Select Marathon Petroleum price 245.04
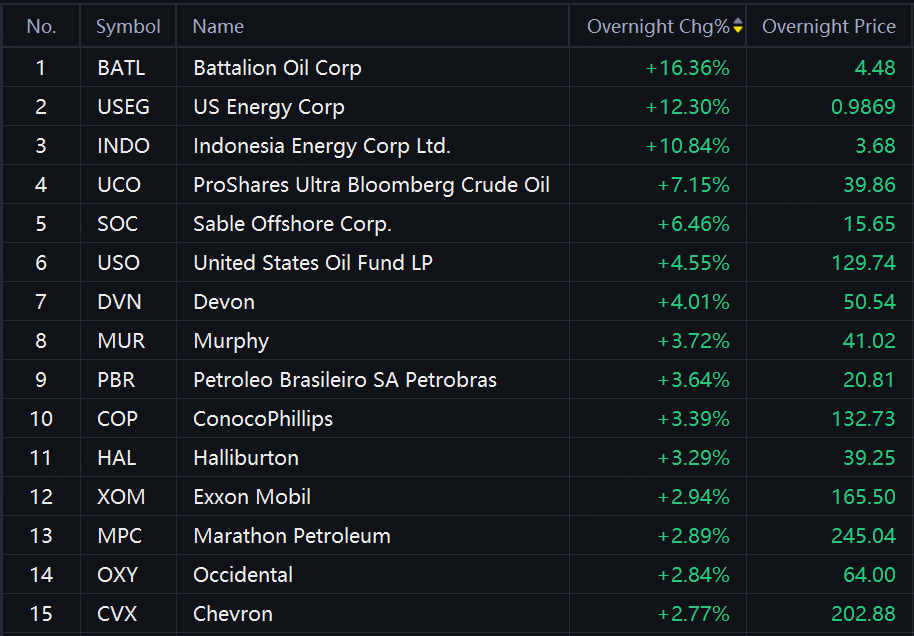Screen dimensions: 914x636 coord(863,536)
